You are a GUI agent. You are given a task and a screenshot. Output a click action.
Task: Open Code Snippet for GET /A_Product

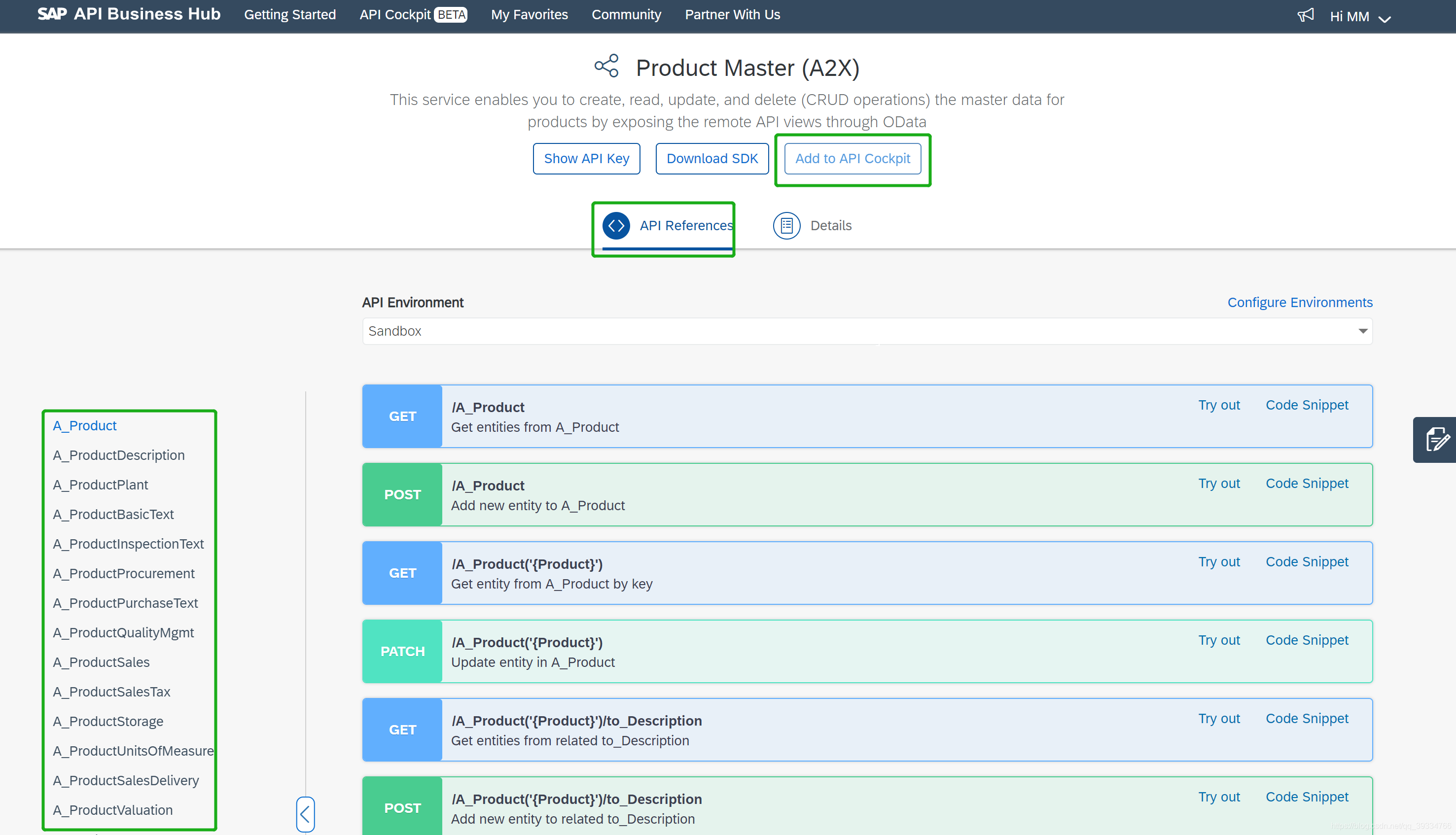pos(1306,405)
